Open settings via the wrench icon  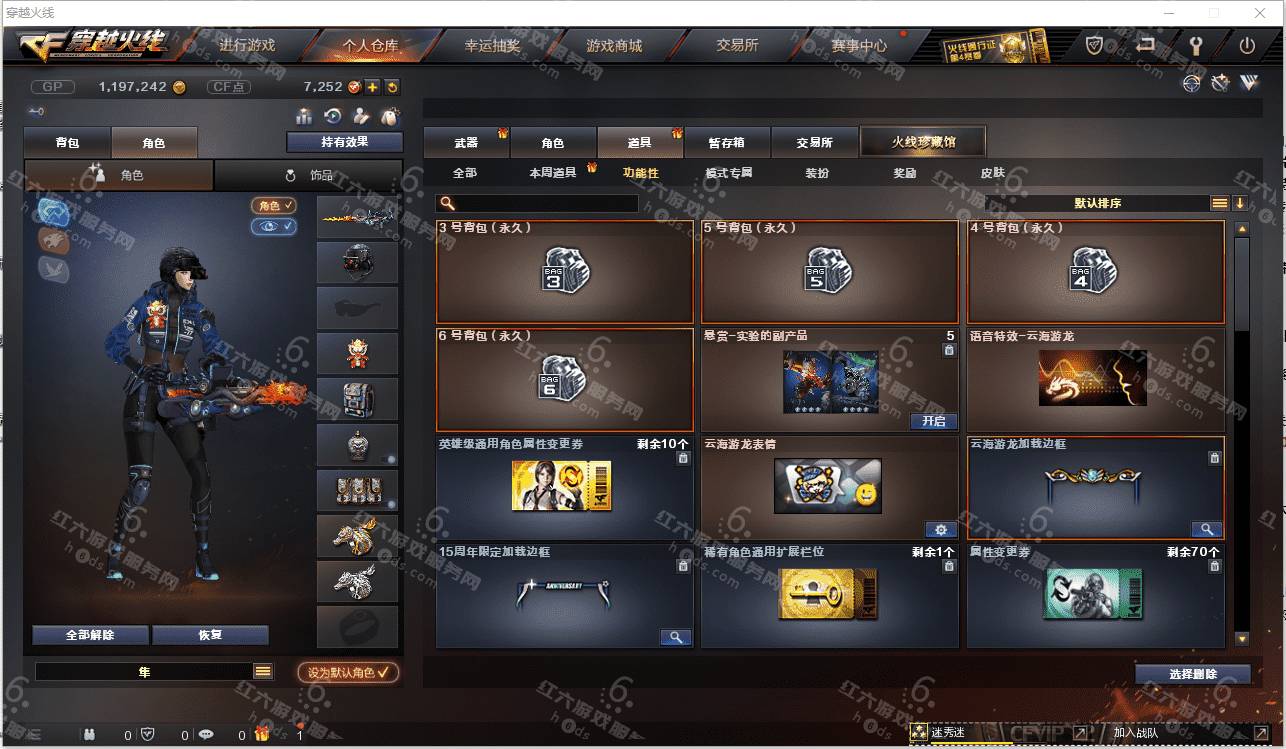(x=1195, y=45)
